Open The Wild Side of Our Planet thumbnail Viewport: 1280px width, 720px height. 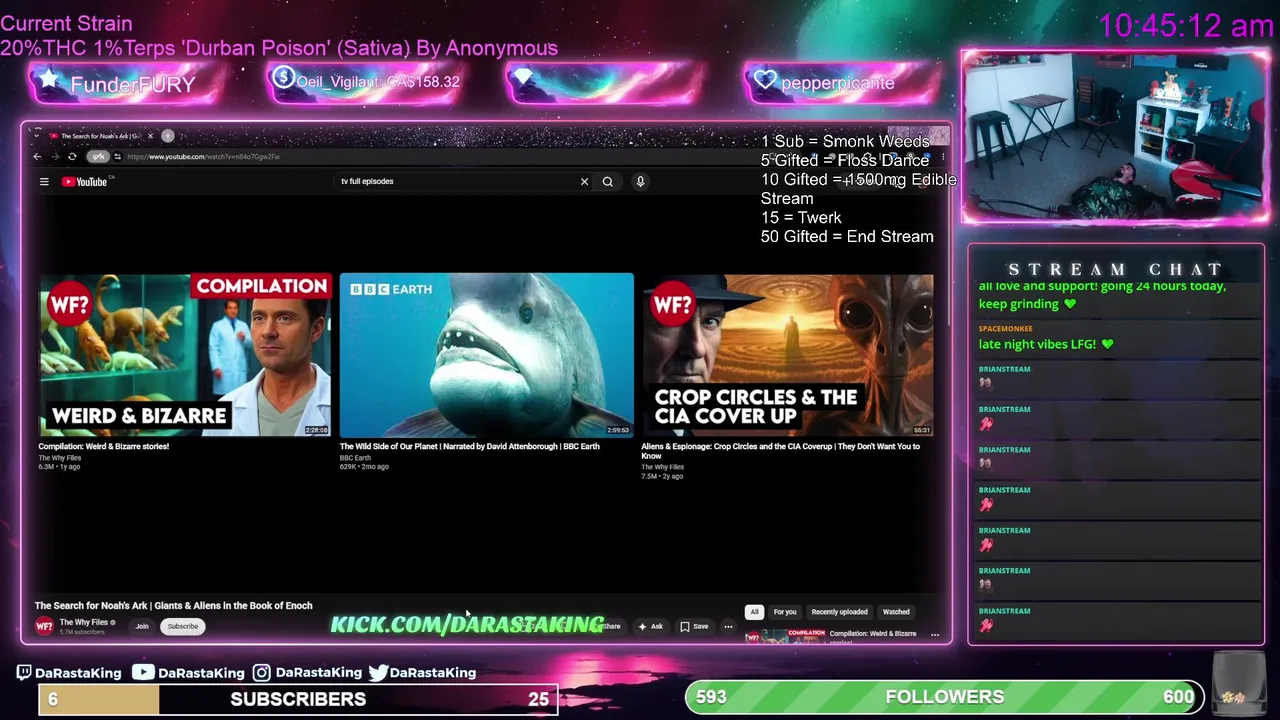tap(486, 355)
